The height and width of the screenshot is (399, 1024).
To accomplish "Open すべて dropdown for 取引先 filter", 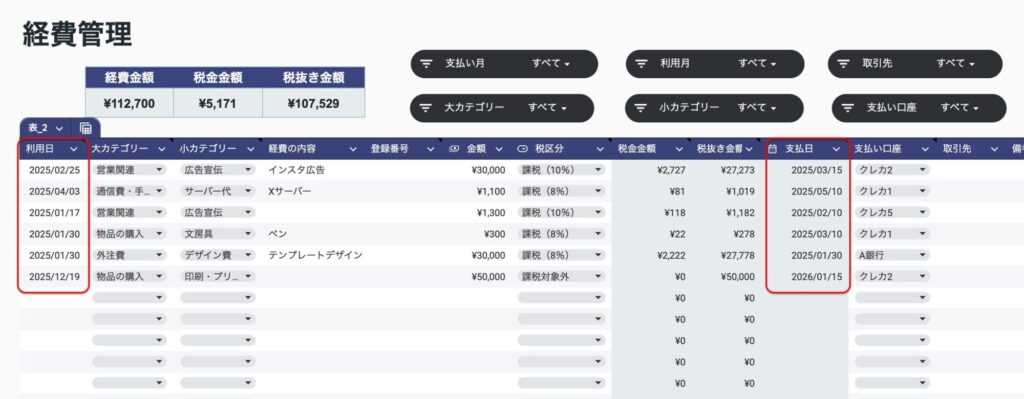I will coord(955,64).
